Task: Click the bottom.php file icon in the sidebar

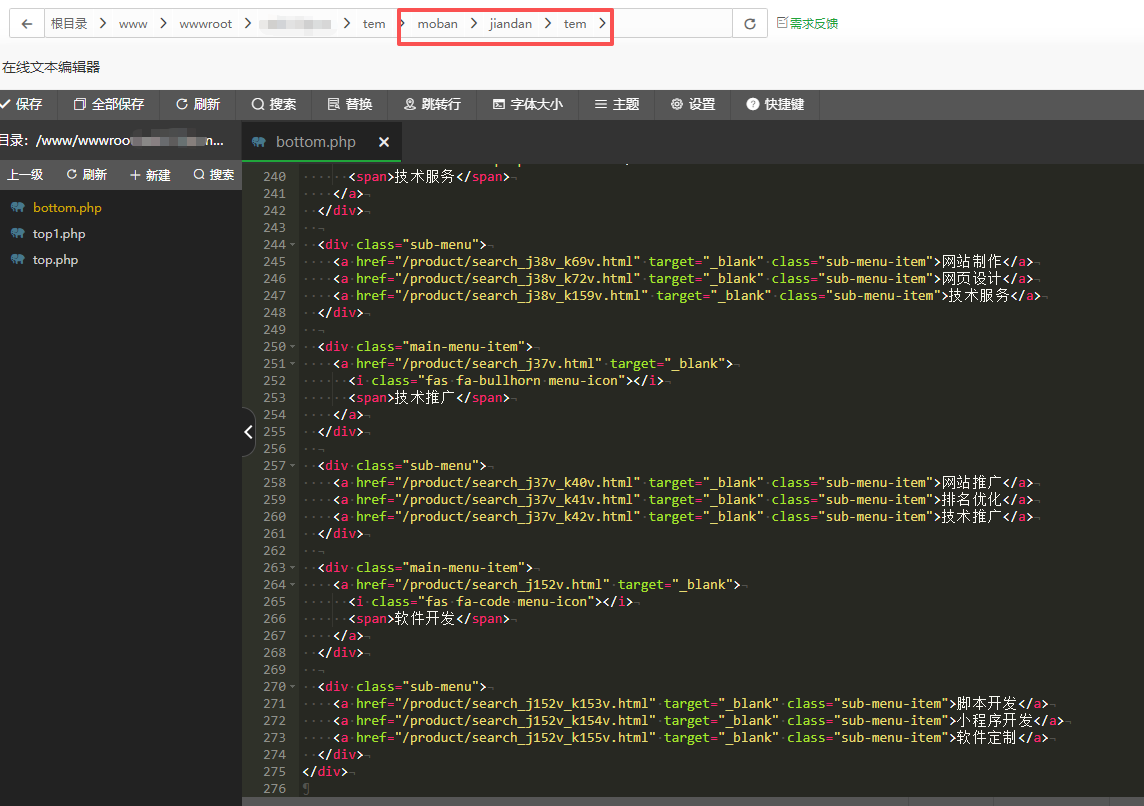Action: coord(18,208)
